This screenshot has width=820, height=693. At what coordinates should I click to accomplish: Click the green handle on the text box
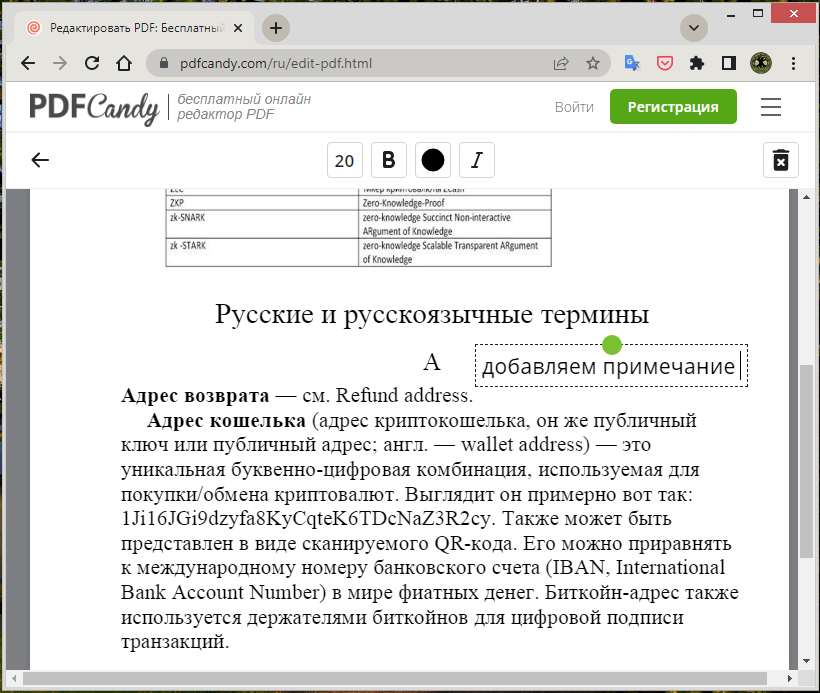coord(611,345)
